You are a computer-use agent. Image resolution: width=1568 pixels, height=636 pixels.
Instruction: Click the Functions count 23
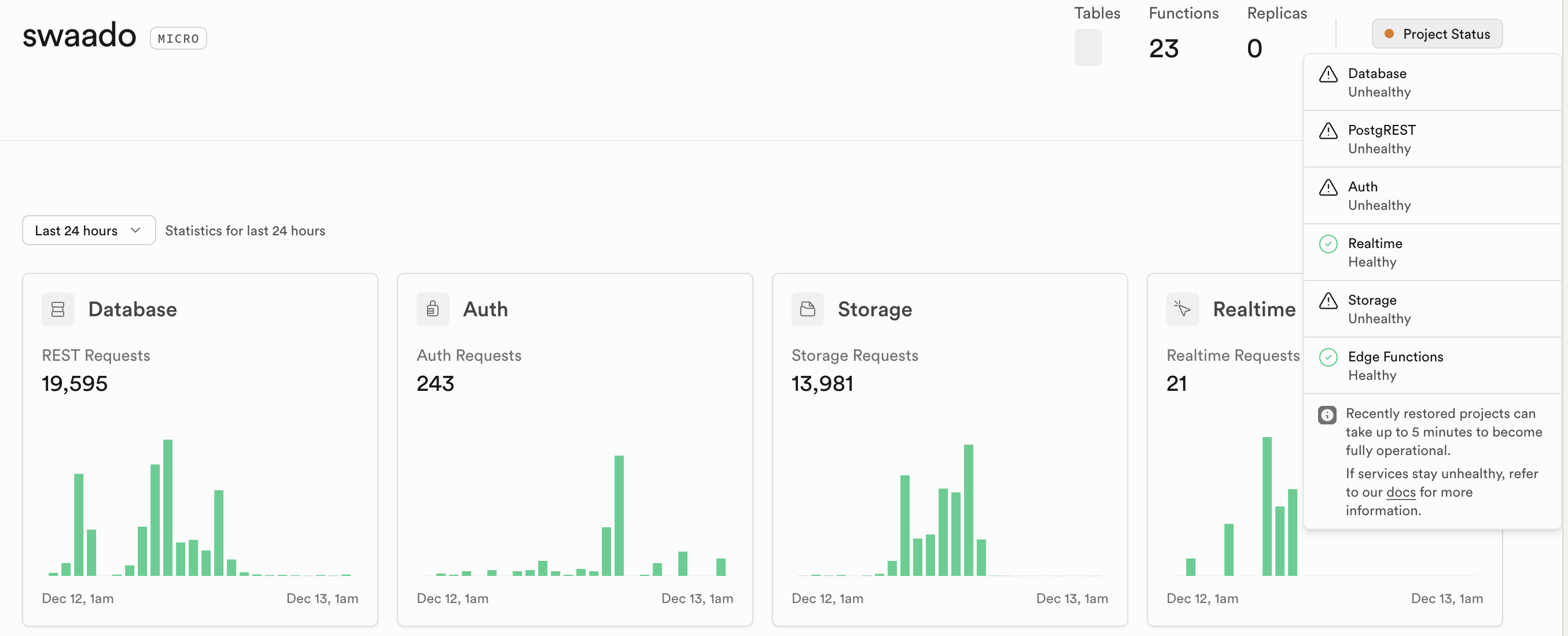coord(1163,49)
